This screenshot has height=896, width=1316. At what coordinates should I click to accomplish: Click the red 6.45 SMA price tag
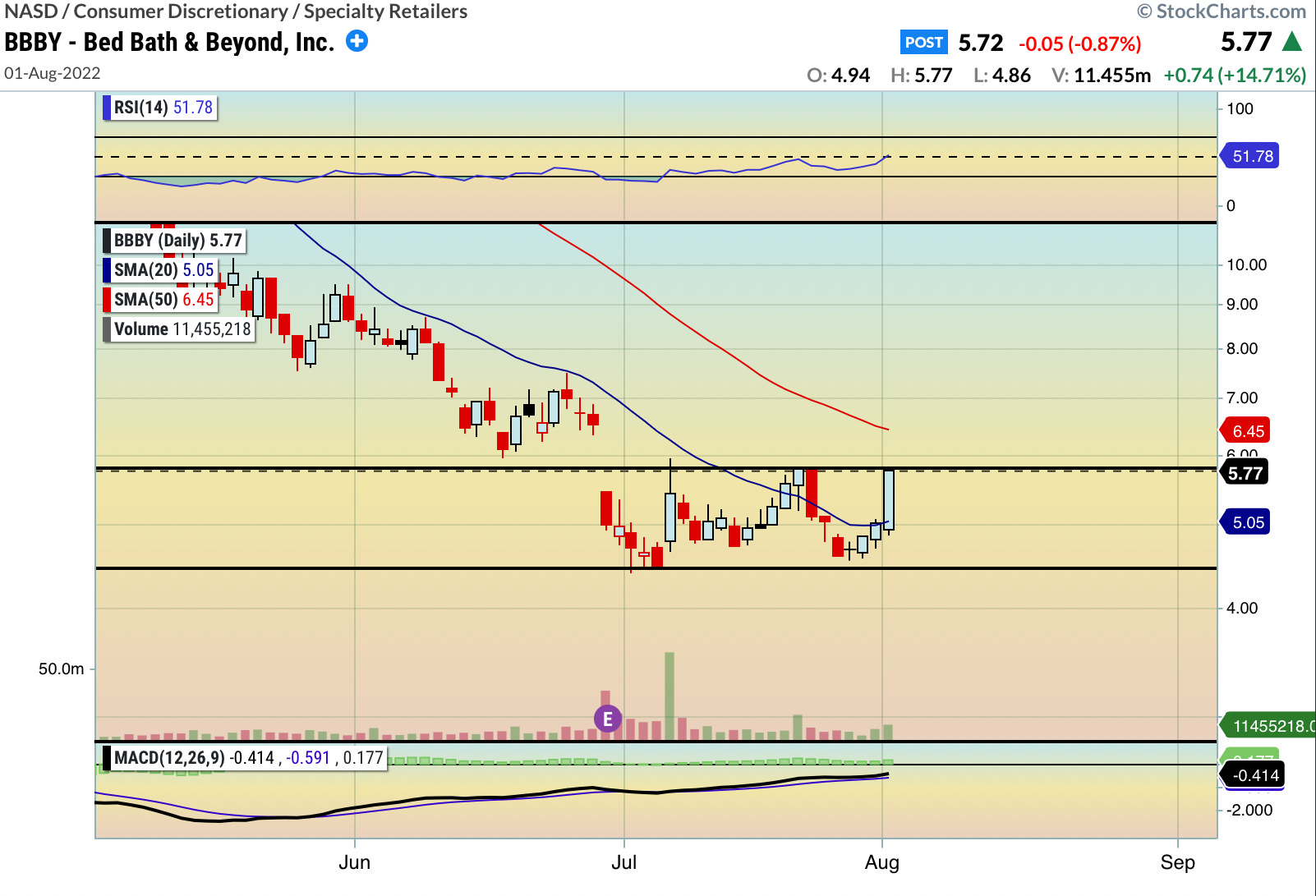1246,431
